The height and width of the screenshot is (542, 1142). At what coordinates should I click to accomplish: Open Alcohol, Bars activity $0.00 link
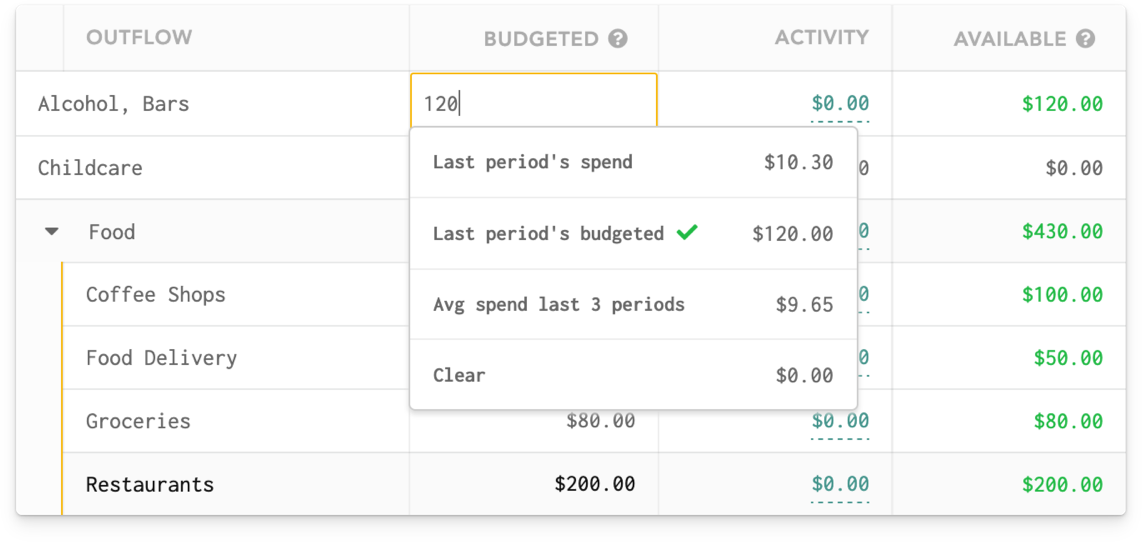point(840,104)
